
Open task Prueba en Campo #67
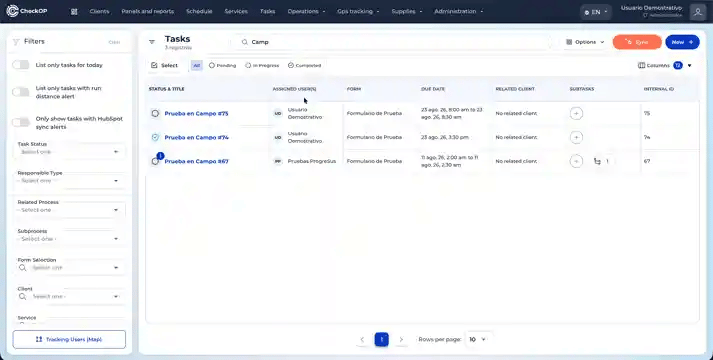click(196, 161)
